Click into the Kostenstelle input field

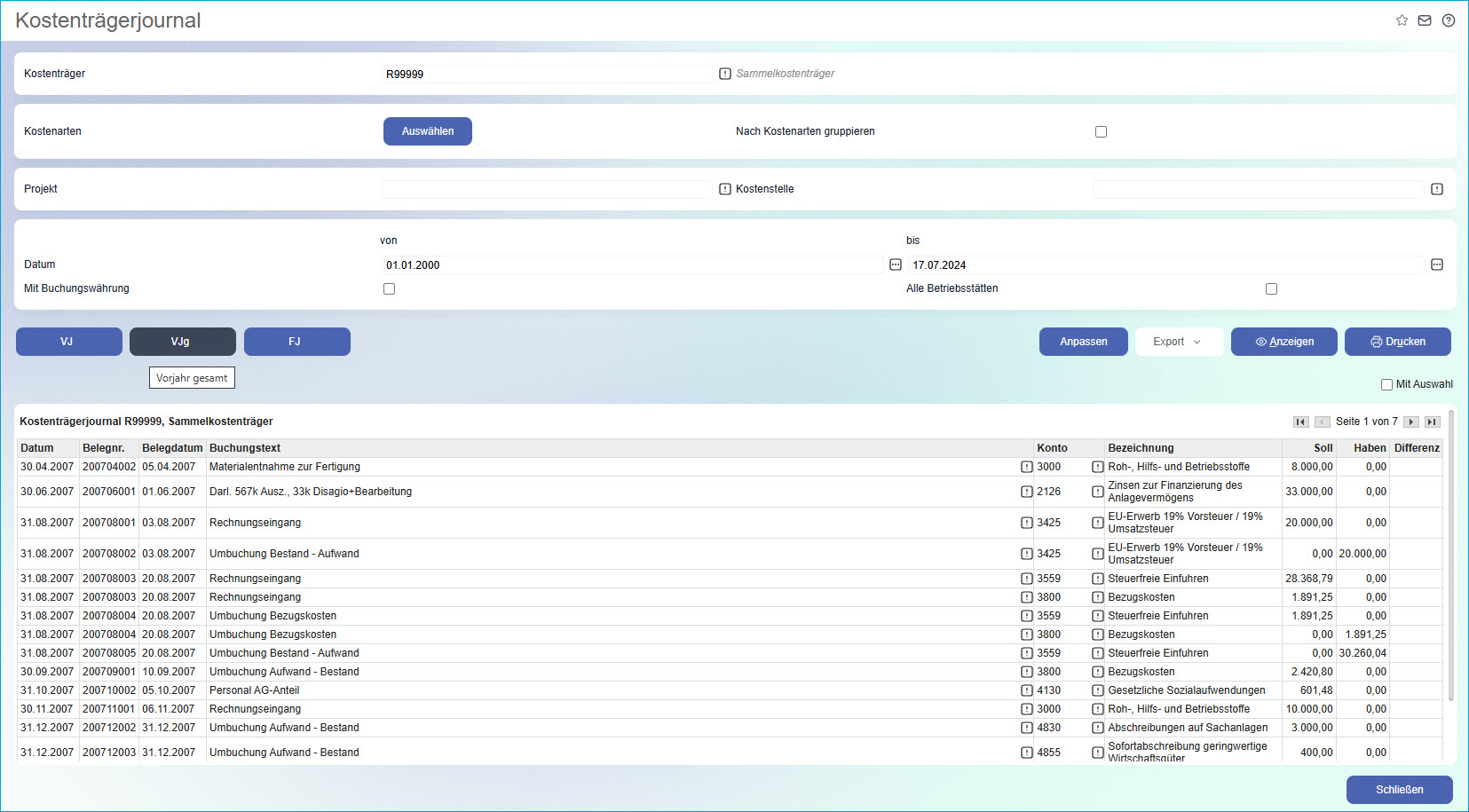pos(1258,189)
